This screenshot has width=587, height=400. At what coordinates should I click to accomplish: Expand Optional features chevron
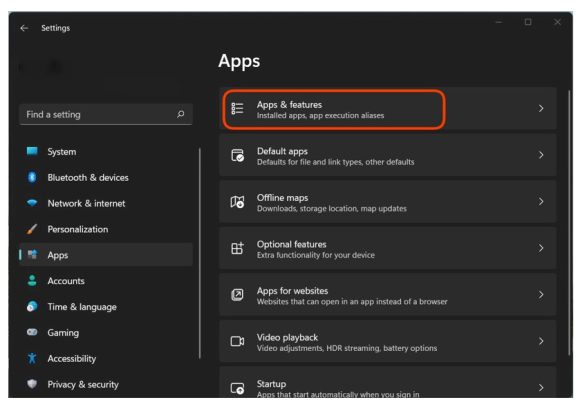pos(541,248)
